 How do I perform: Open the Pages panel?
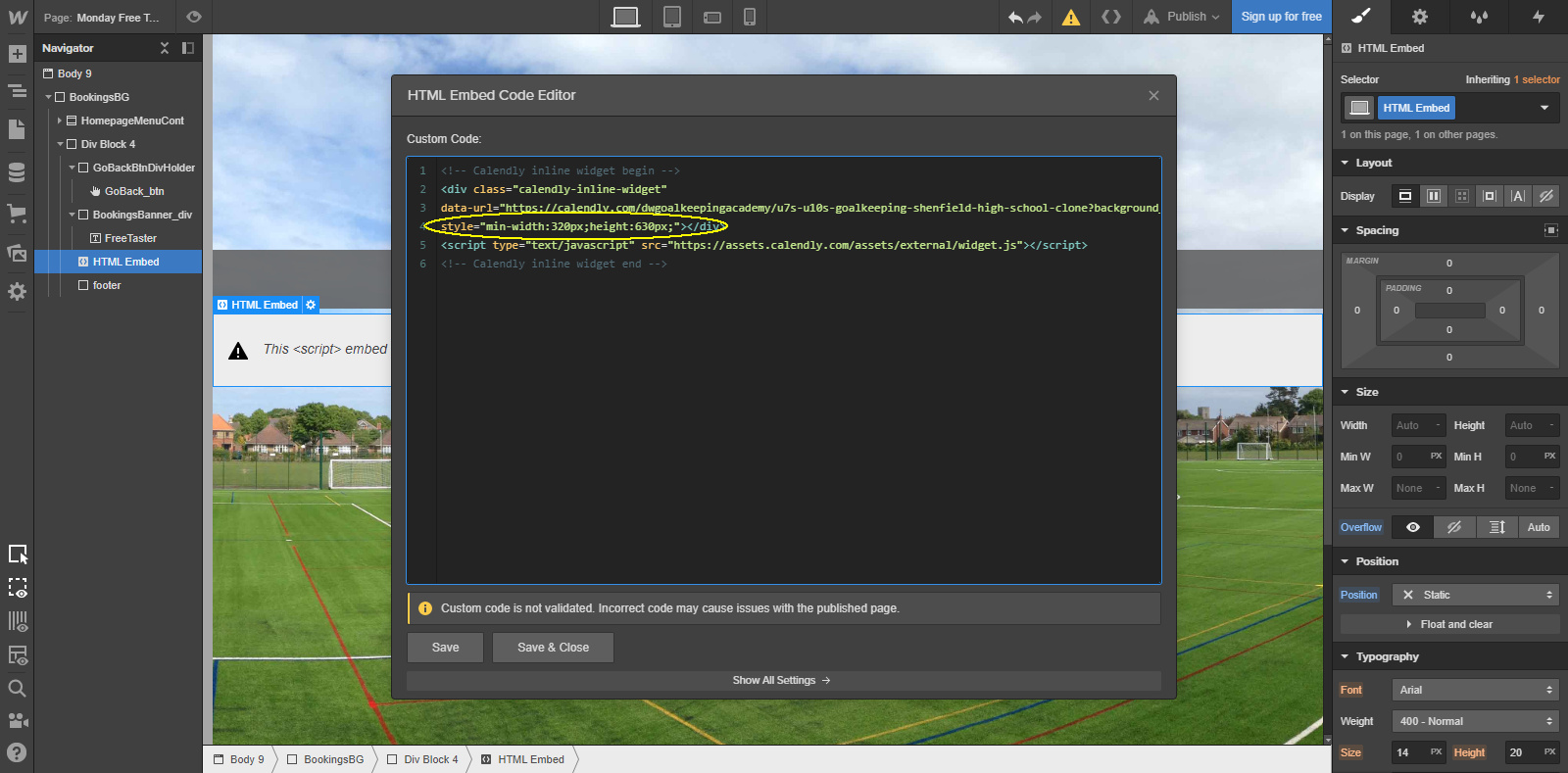(x=17, y=128)
